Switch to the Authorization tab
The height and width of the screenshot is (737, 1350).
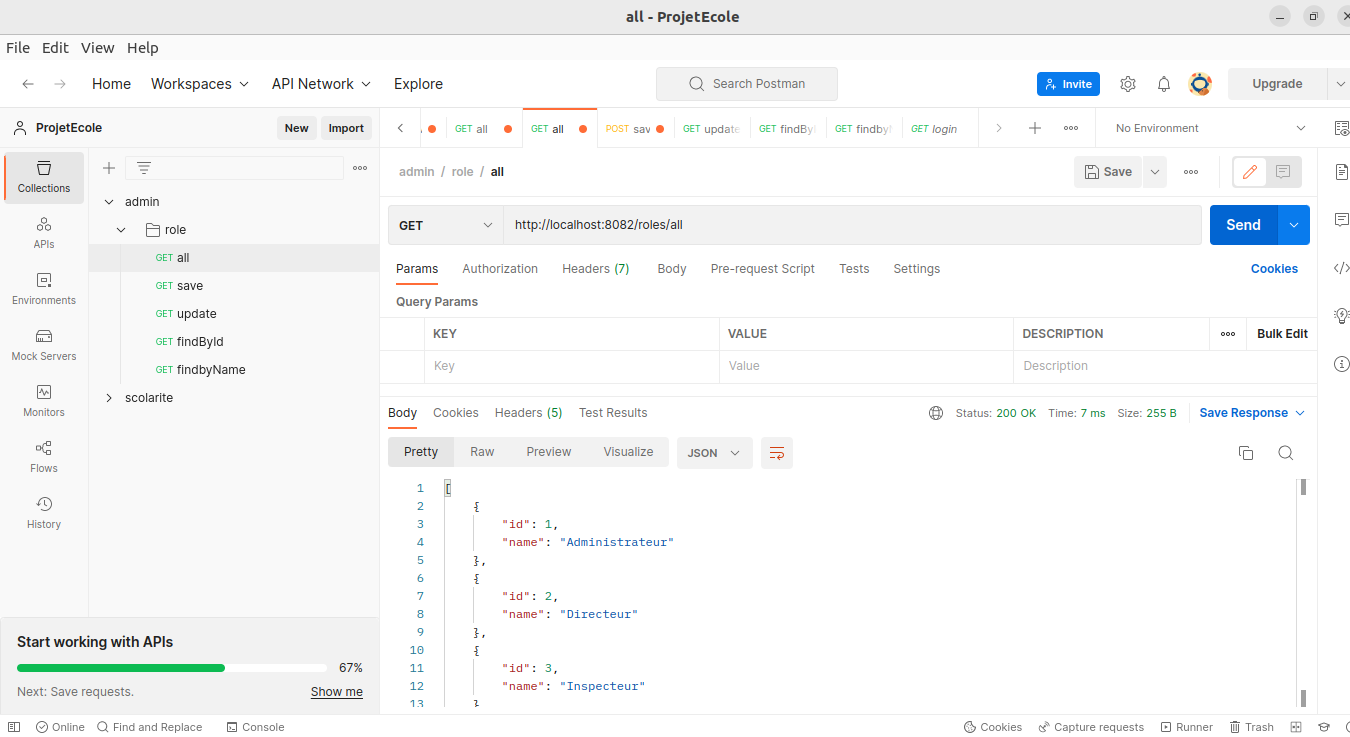tap(500, 269)
